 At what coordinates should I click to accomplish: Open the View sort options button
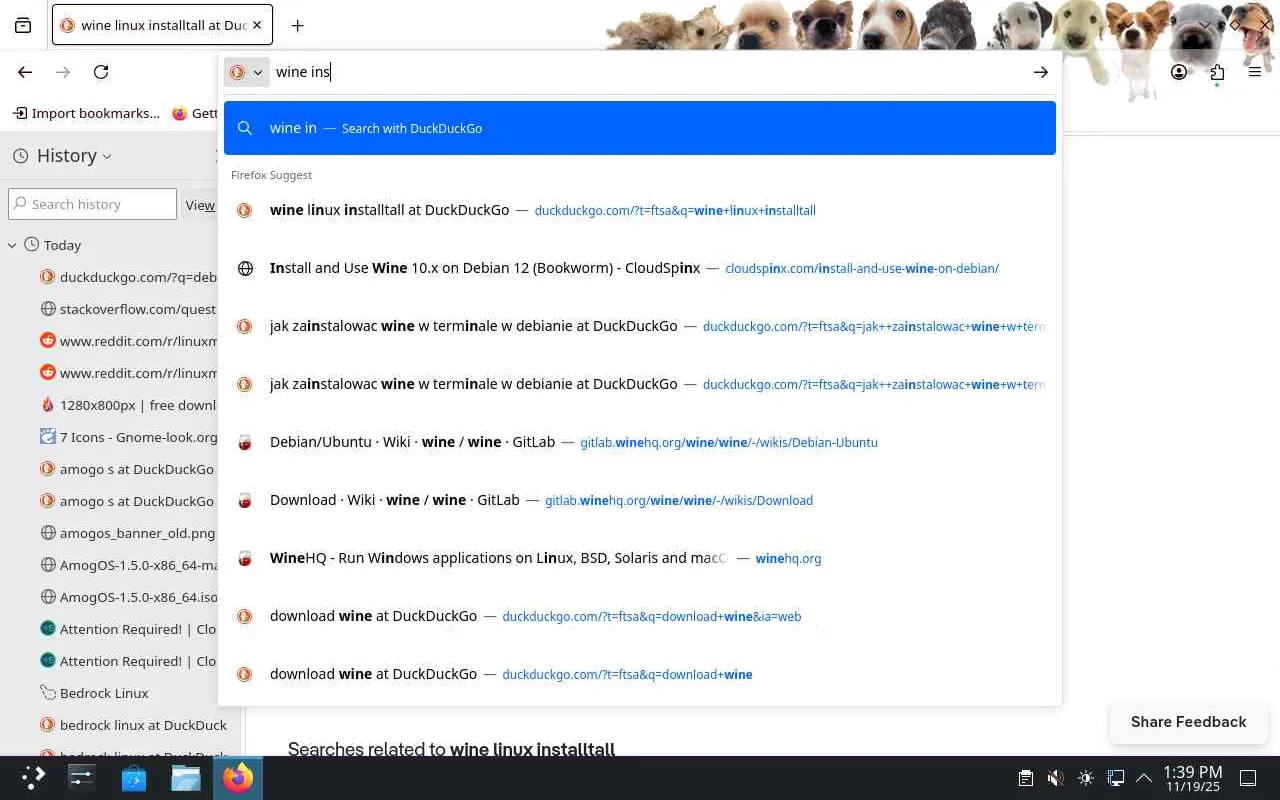200,204
